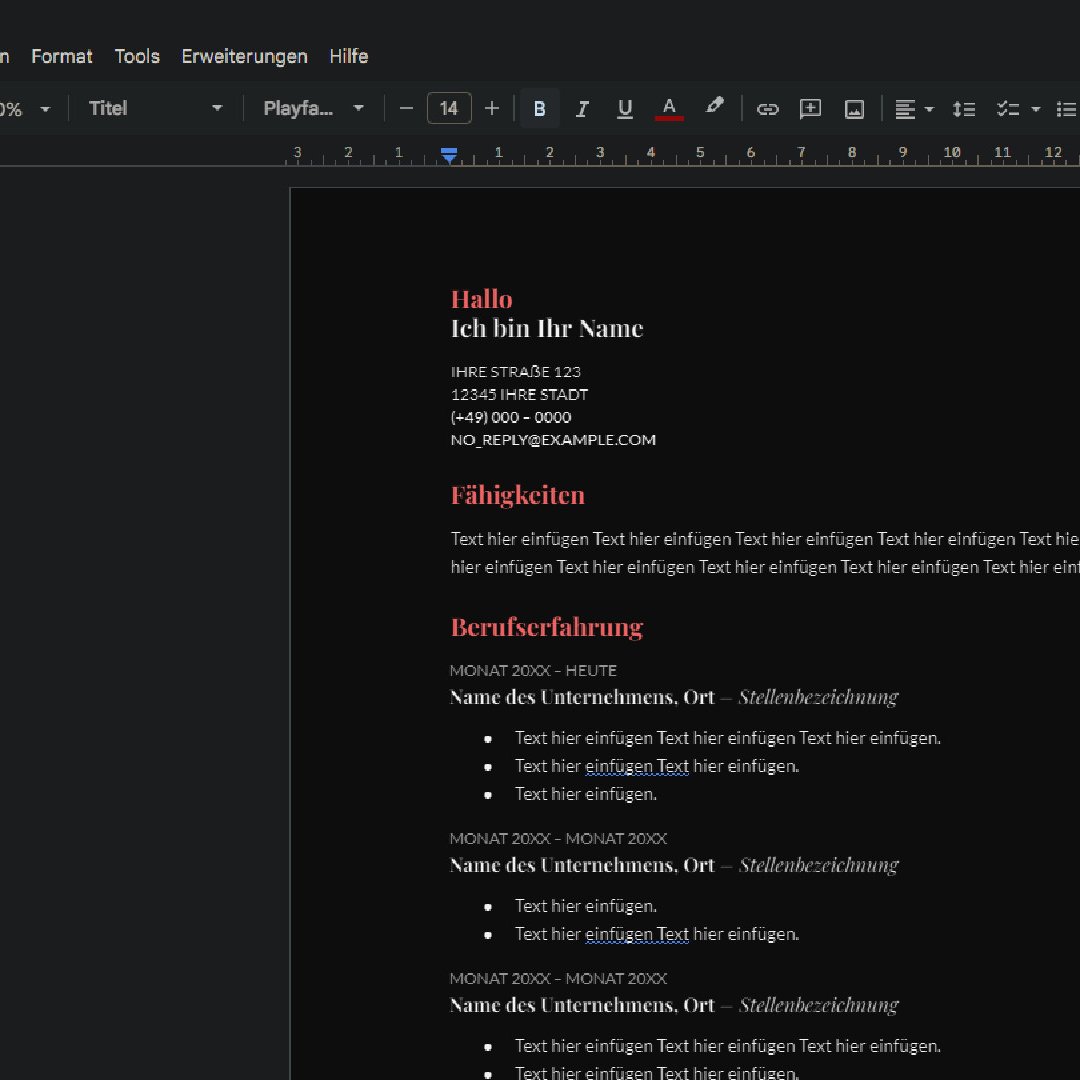Image resolution: width=1080 pixels, height=1080 pixels.
Task: Open the Erweiterungen menu
Action: (x=244, y=56)
